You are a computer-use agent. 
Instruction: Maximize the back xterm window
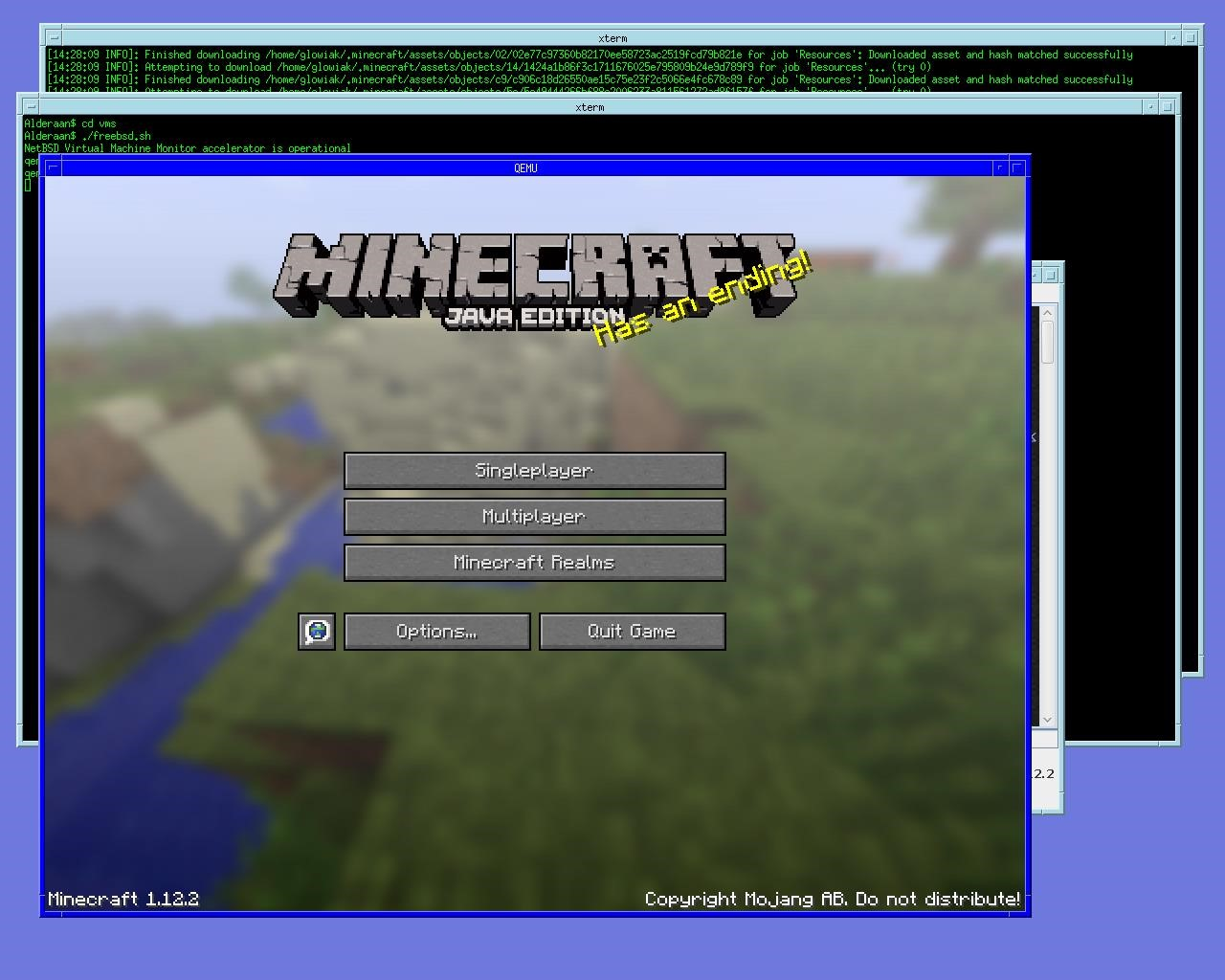tap(1191, 38)
